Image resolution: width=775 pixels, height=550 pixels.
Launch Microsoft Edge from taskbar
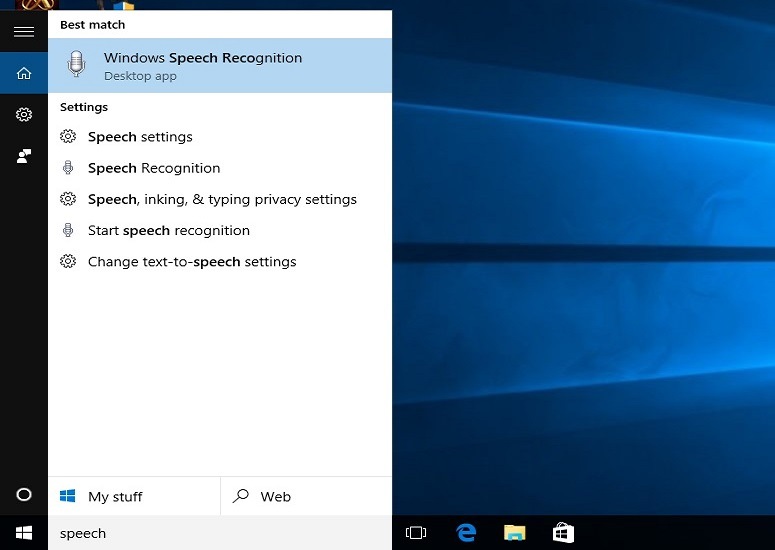click(466, 533)
